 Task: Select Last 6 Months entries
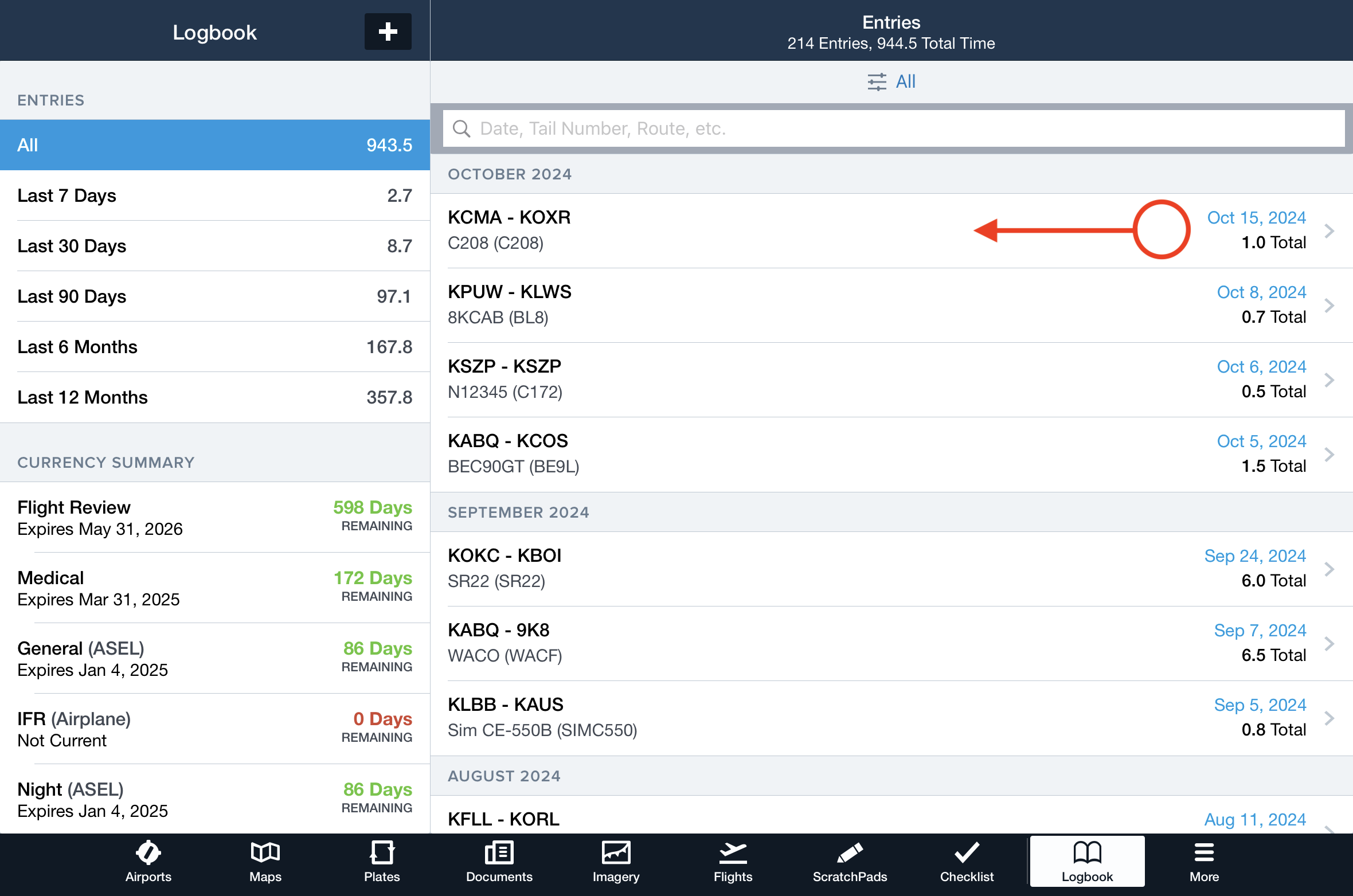click(x=215, y=347)
